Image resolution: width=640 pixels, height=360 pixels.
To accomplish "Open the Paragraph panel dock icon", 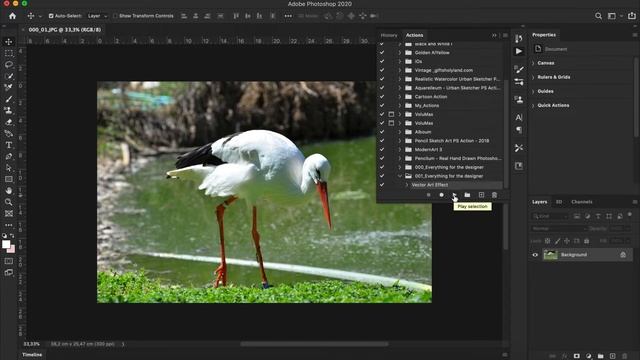I will (x=519, y=130).
